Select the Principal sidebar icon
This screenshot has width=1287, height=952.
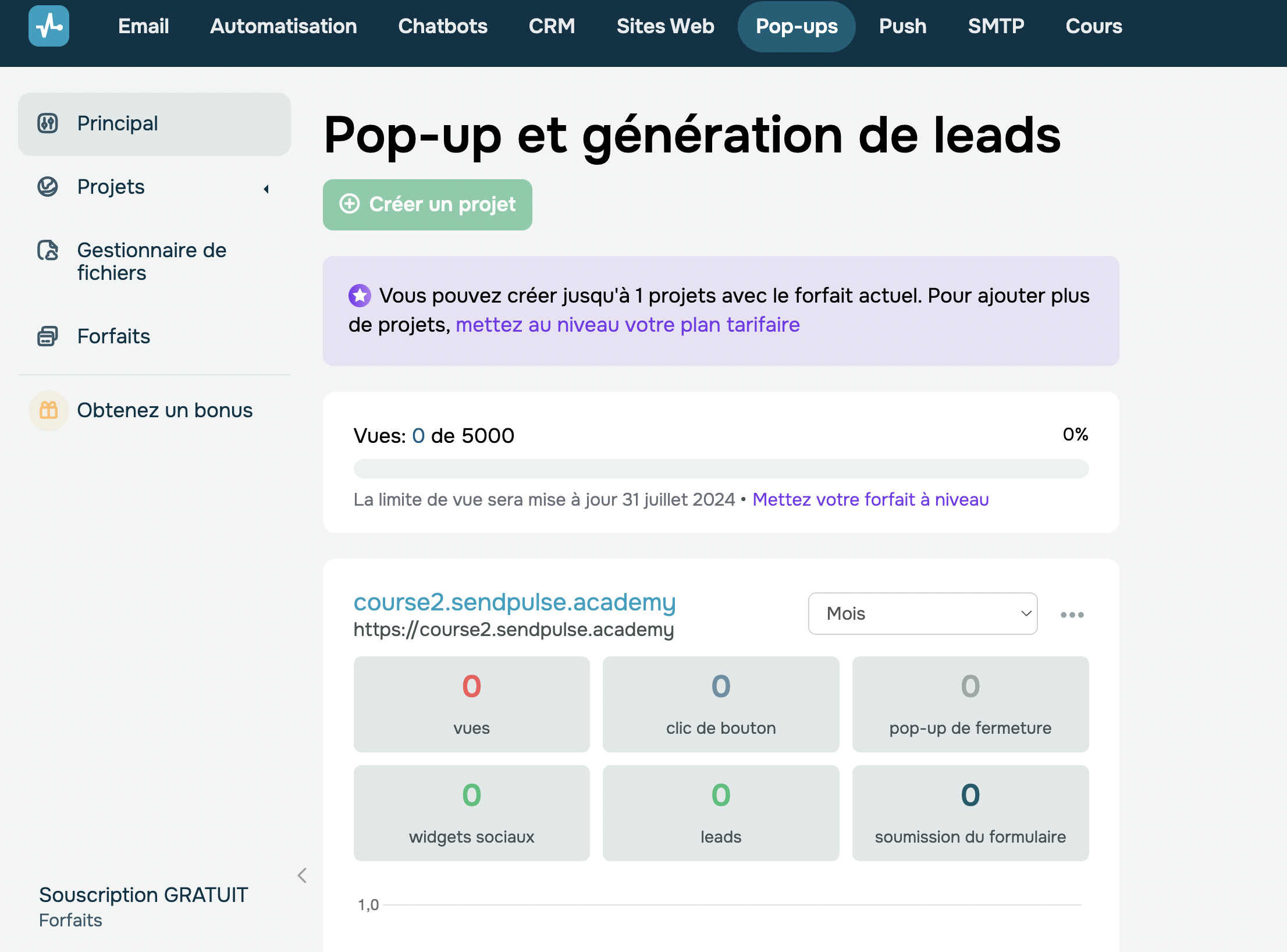point(49,123)
